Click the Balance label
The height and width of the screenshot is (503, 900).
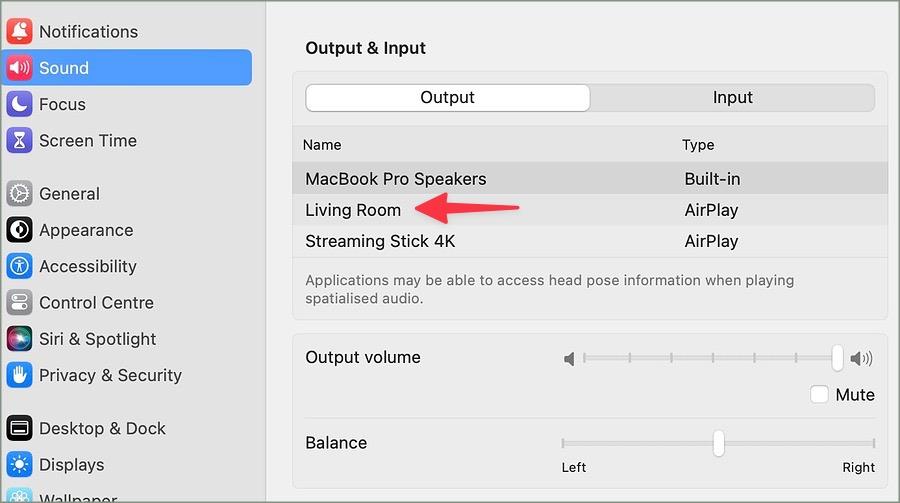[x=336, y=443]
